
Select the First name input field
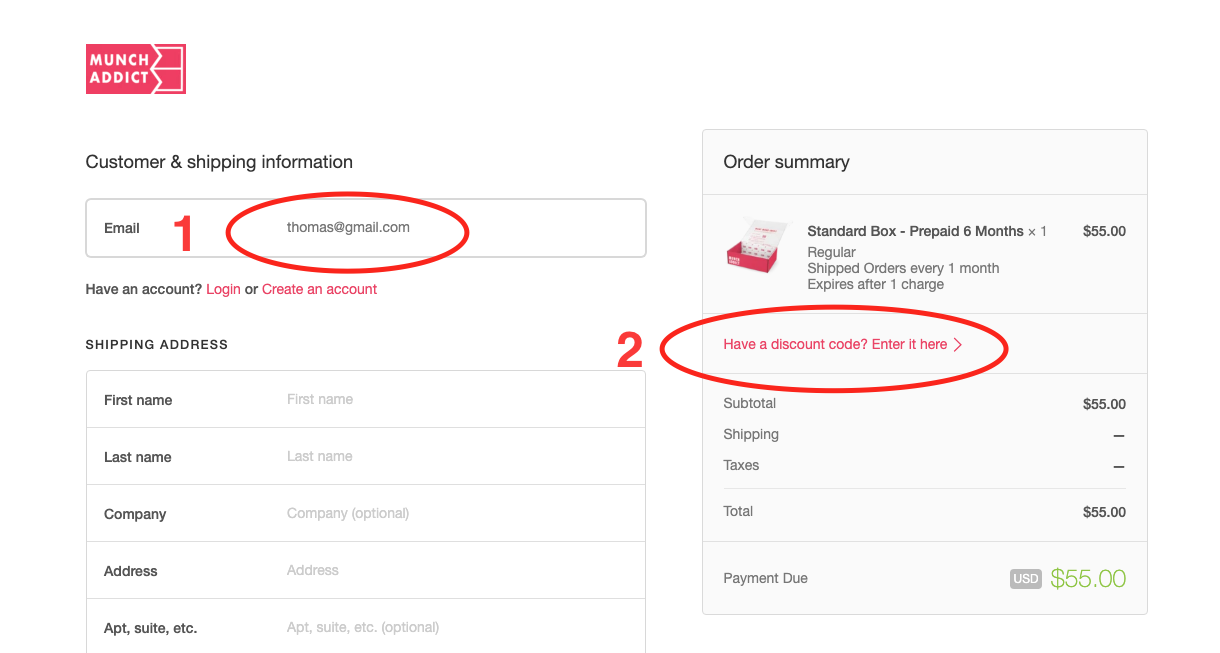click(x=366, y=399)
